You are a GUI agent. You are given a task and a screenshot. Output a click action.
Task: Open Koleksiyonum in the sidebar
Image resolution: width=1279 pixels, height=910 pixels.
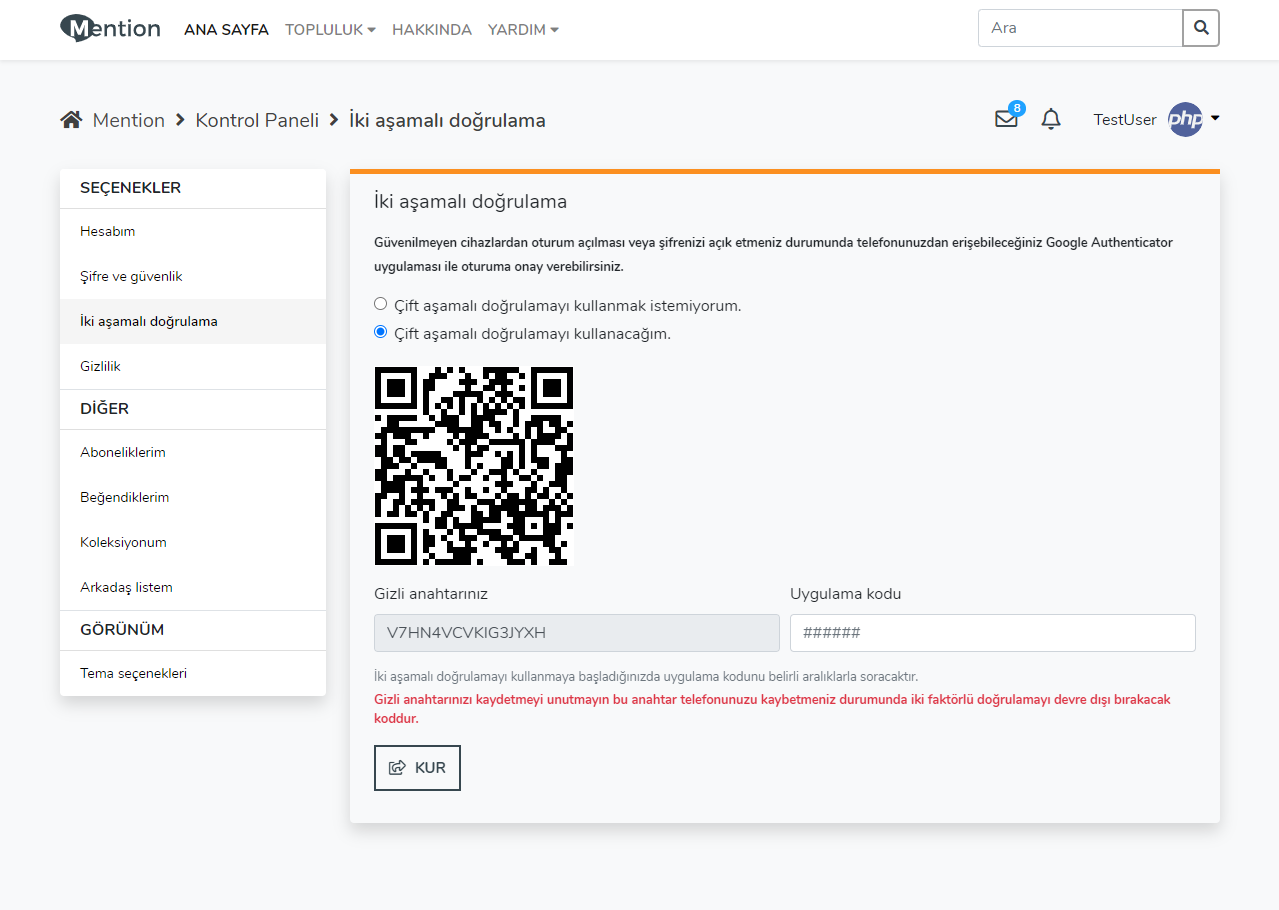[193, 542]
